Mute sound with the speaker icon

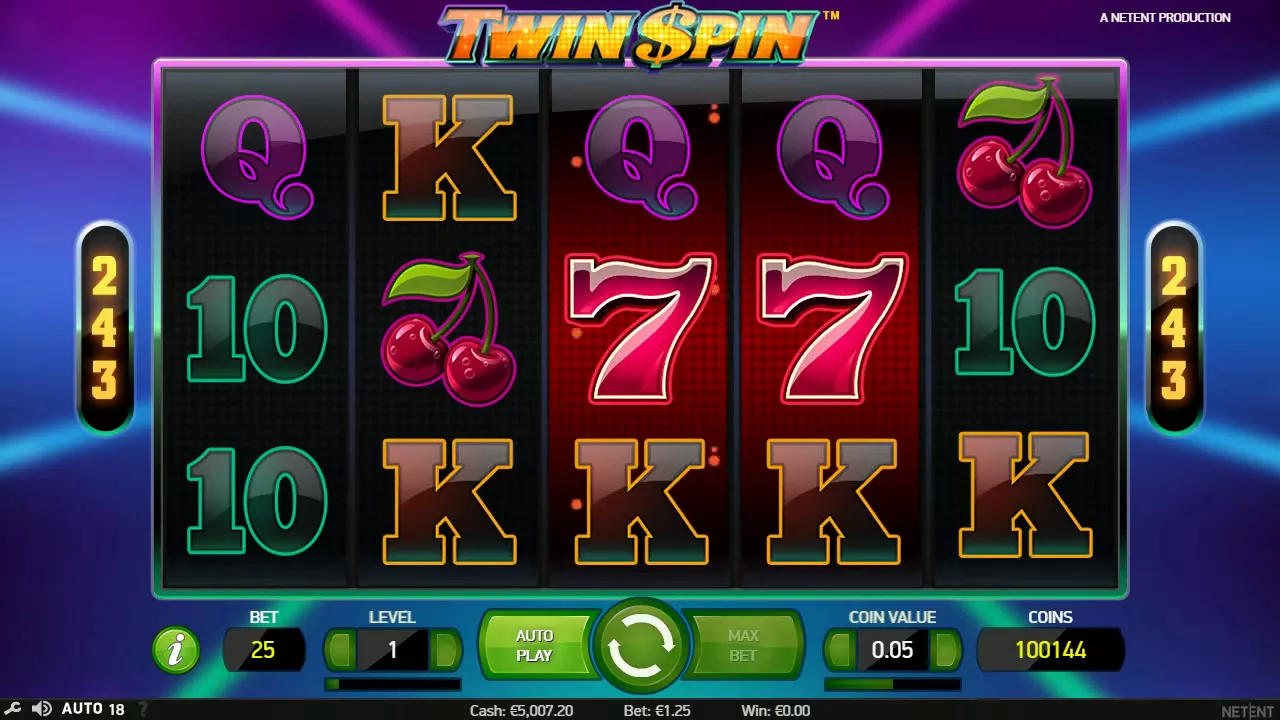[x=41, y=709]
